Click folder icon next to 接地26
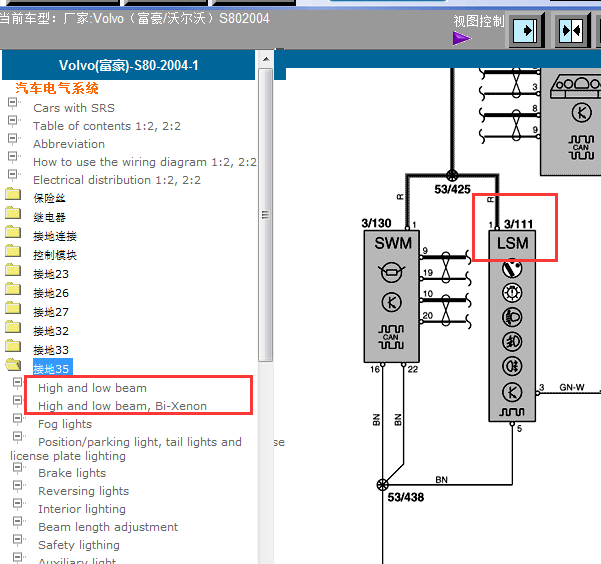The width and height of the screenshot is (601, 564). [x=13, y=289]
